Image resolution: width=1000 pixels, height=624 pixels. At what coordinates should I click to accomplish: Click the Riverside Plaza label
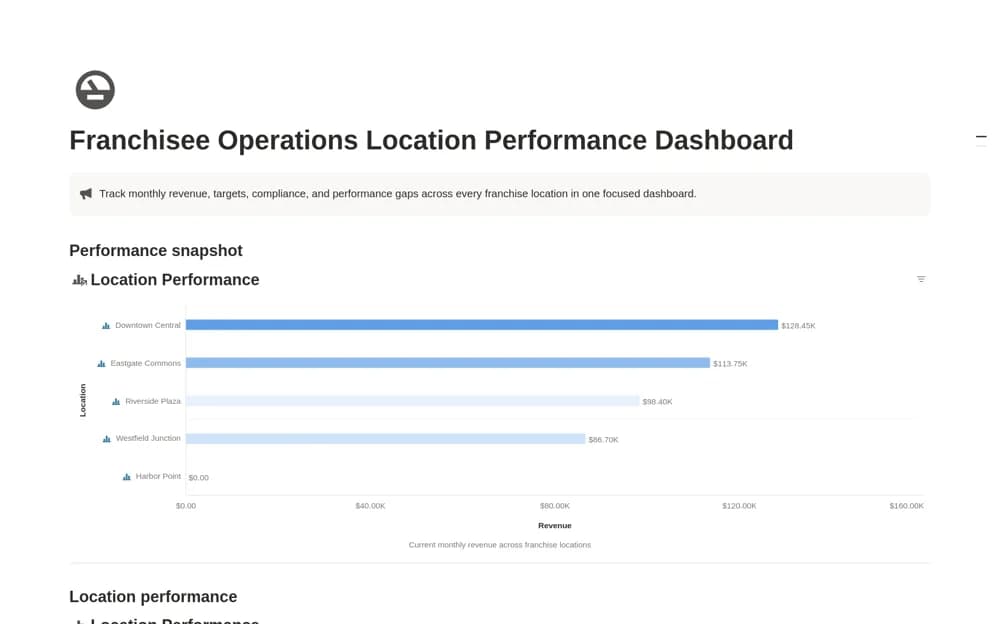[x=153, y=401]
